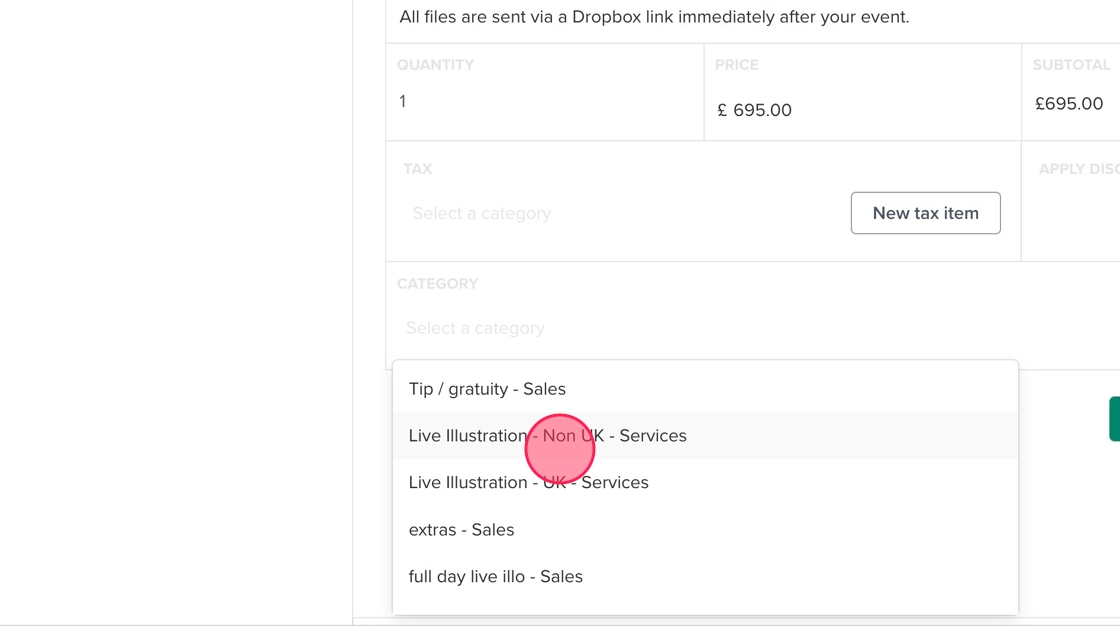Pick 'Live Illustration - UK - Services' option
This screenshot has height=626, width=1120.
tap(528, 483)
